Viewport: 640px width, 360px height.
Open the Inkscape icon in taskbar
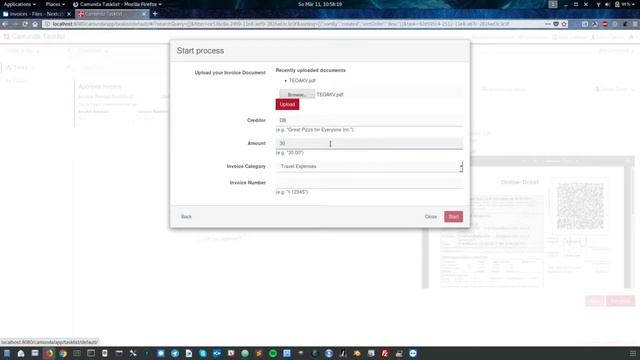(x=343, y=353)
